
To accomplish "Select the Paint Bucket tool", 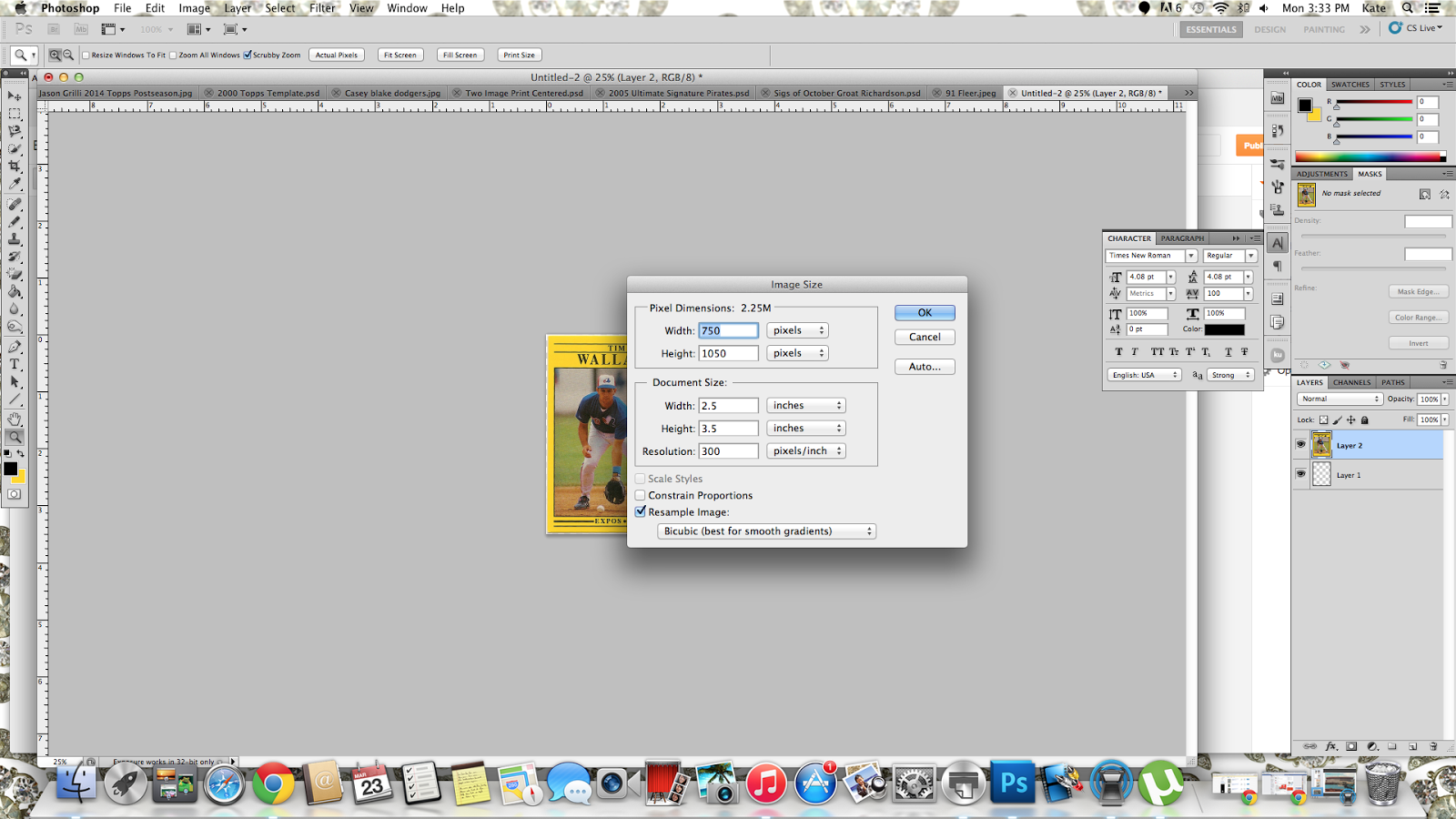I will (15, 292).
